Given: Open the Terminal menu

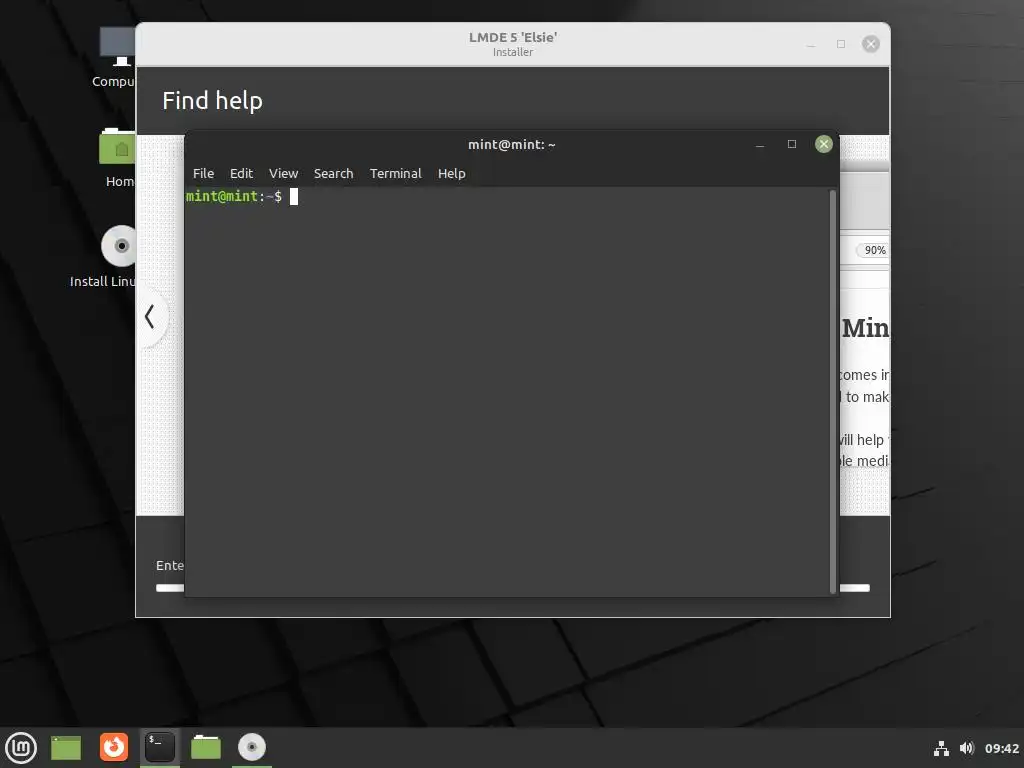Looking at the screenshot, I should click(x=396, y=174).
